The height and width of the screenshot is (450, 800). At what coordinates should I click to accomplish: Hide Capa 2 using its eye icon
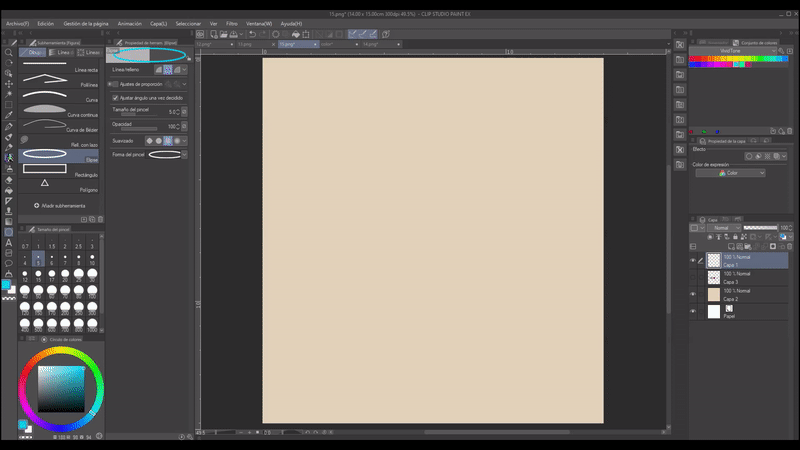pyautogui.click(x=693, y=293)
